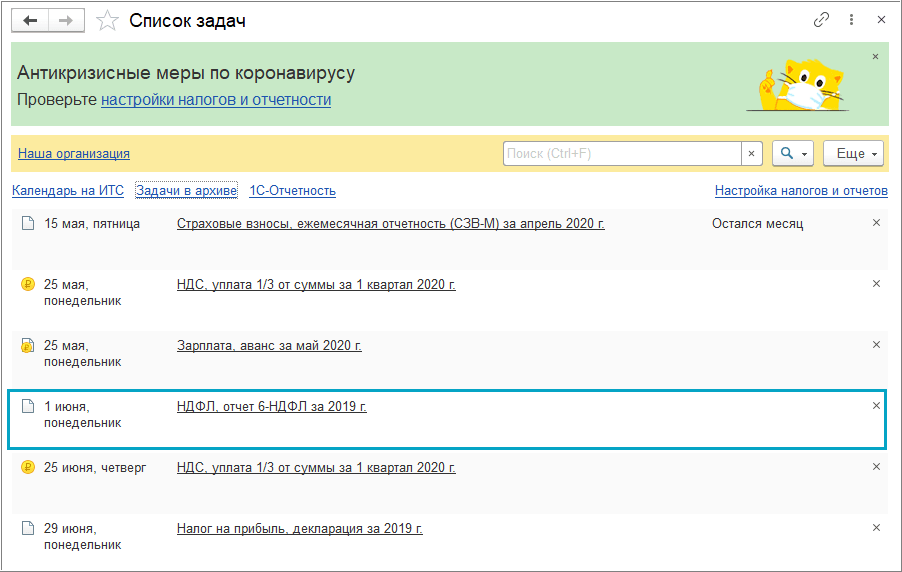Image resolution: width=902 pixels, height=572 pixels.
Task: Expand the Еще menu button
Action: (854, 154)
